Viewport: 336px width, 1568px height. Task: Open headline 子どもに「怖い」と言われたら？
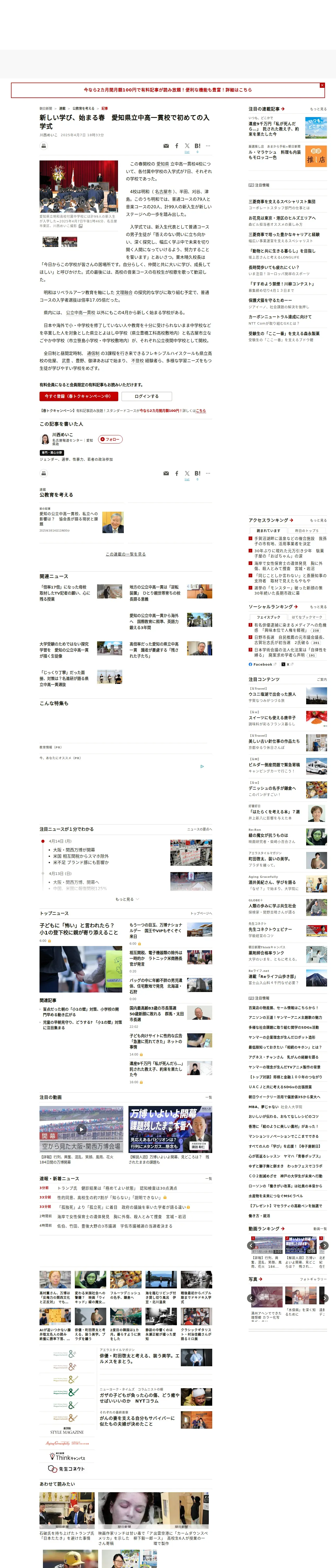(x=79, y=929)
